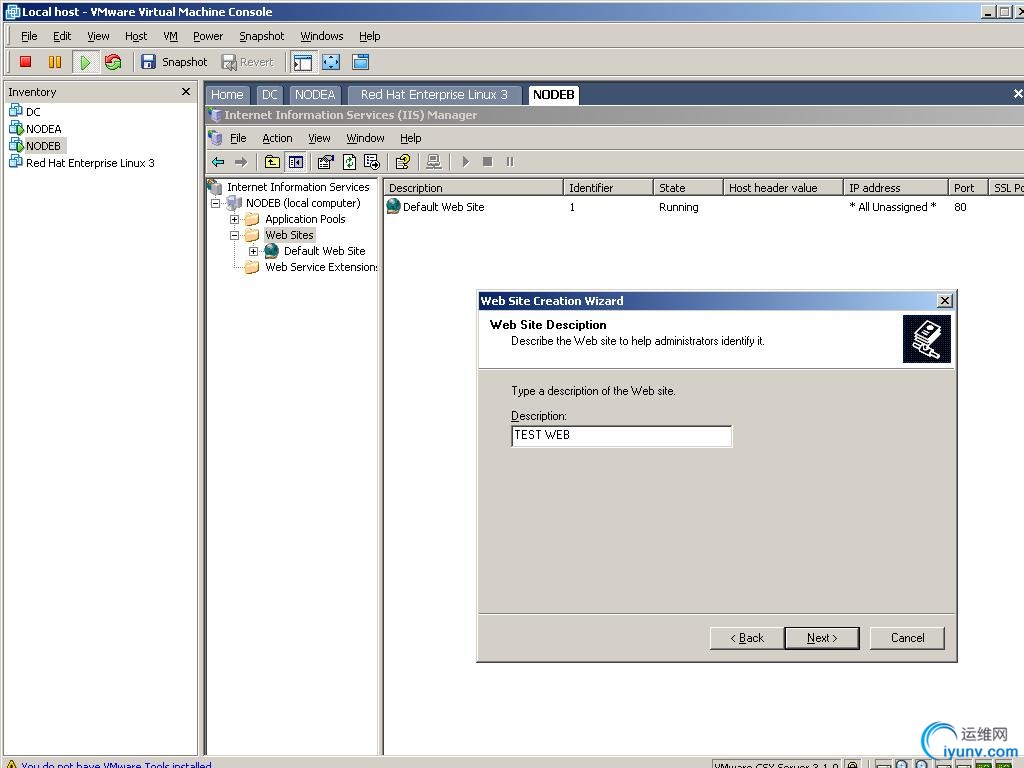Open the VMware Help menu

(370, 36)
